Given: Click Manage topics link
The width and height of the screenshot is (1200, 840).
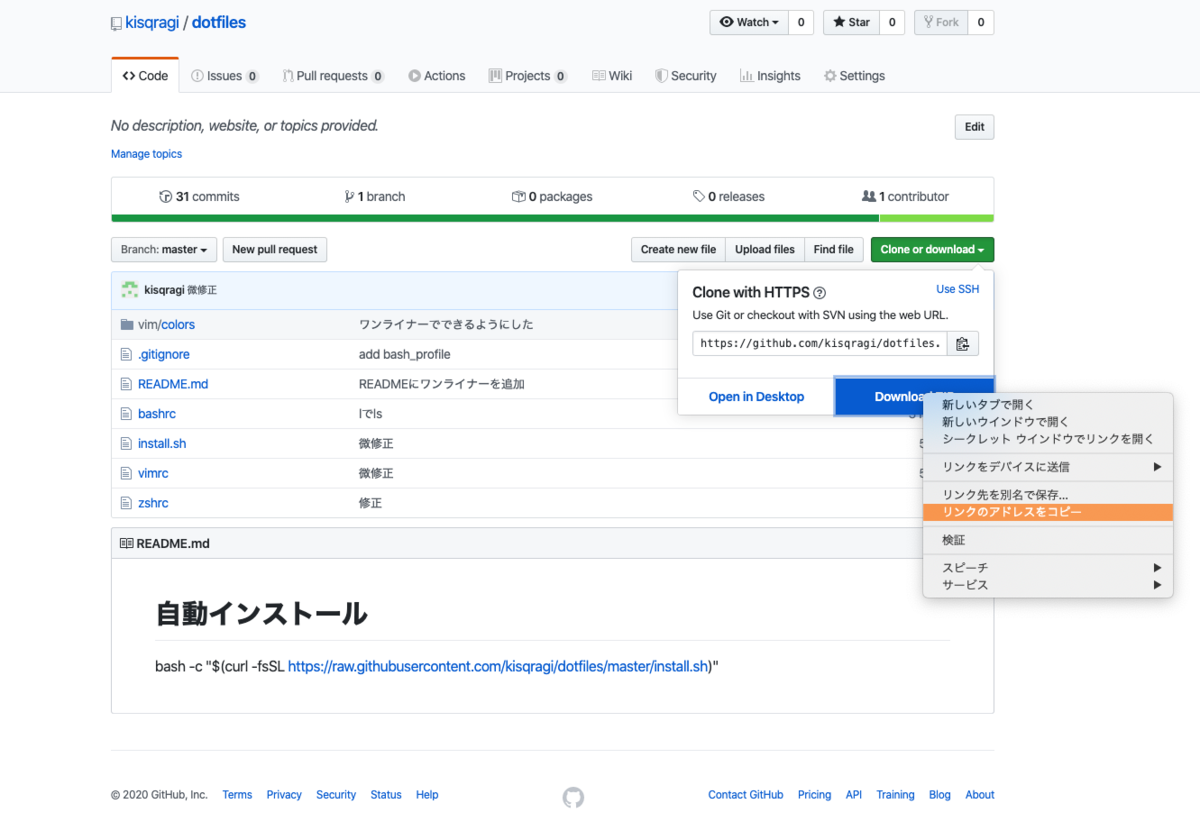Looking at the screenshot, I should click(x=146, y=154).
